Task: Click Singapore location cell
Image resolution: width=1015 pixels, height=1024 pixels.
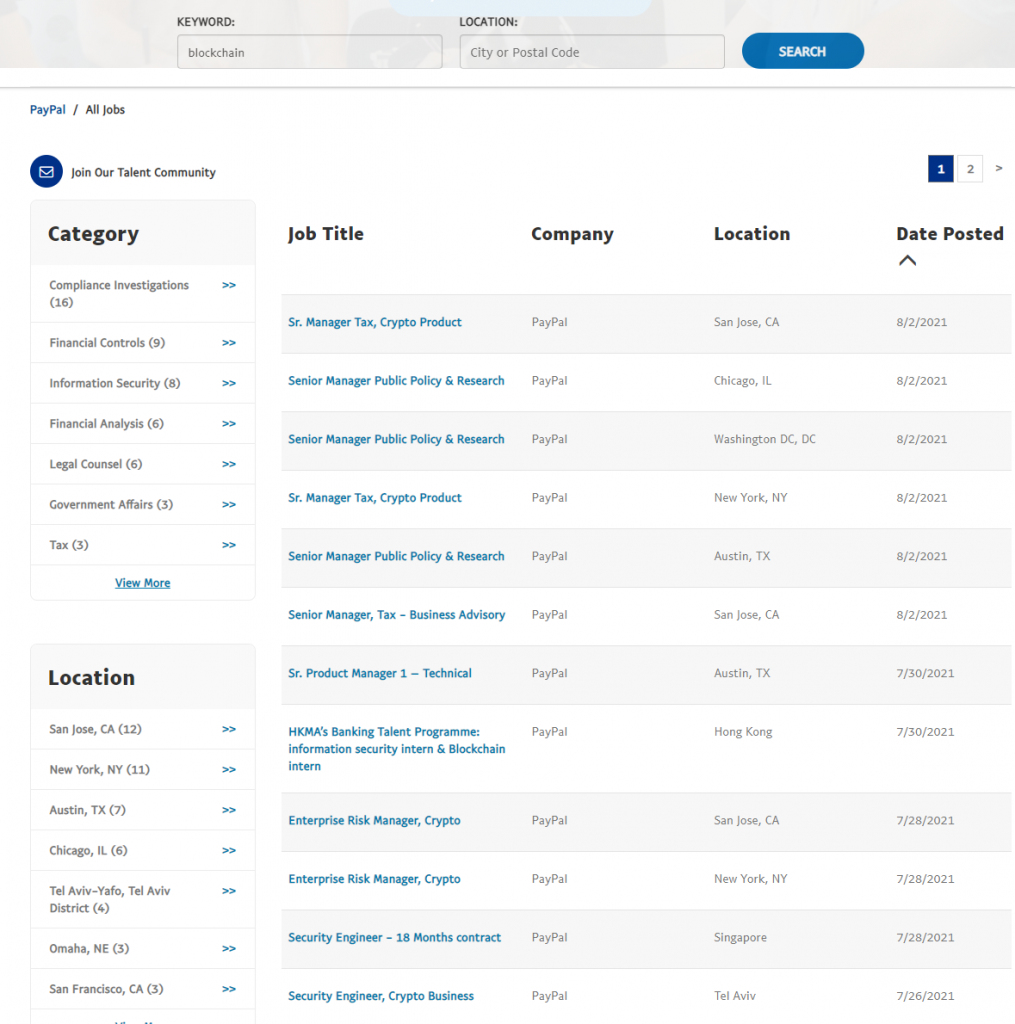Action: (x=740, y=938)
